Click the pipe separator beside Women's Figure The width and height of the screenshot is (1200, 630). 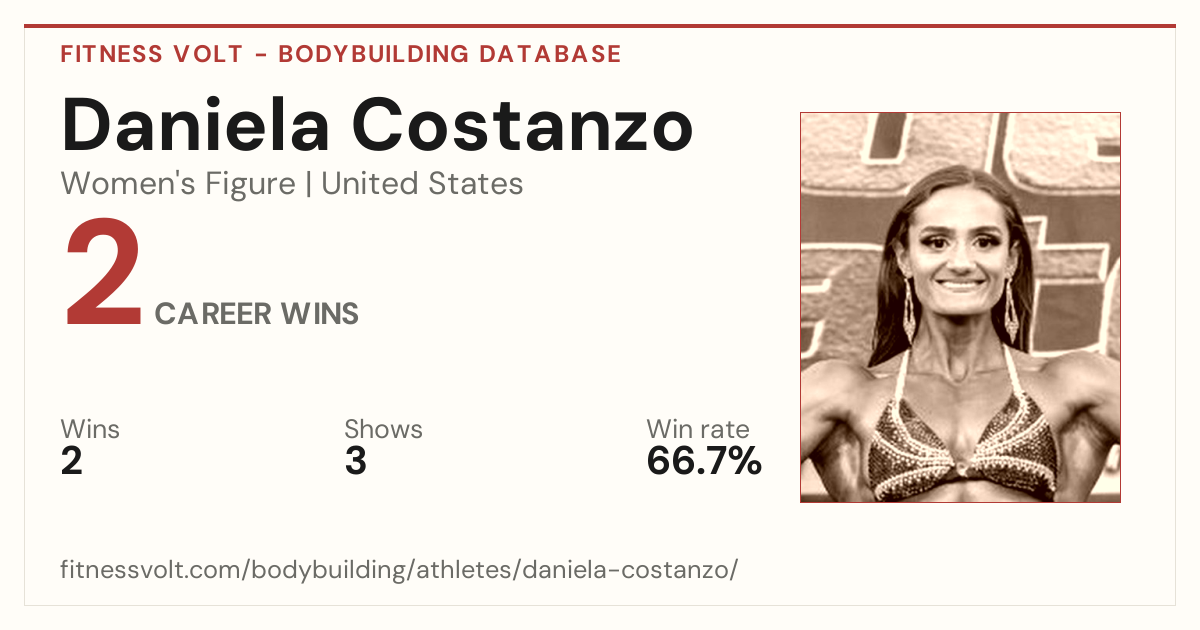click(x=309, y=185)
